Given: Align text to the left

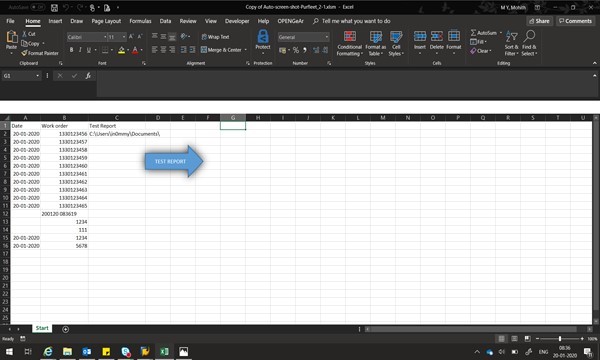Looking at the screenshot, I should (x=155, y=50).
